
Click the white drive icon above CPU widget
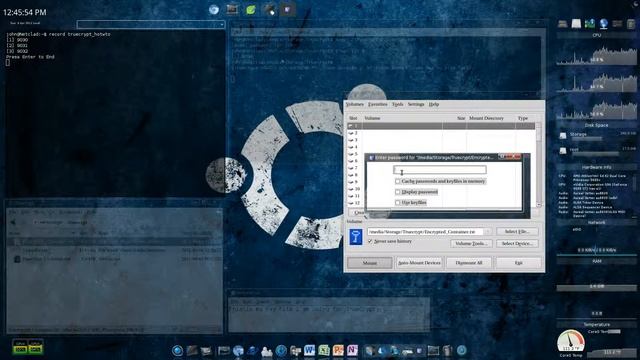pyautogui.click(x=576, y=24)
